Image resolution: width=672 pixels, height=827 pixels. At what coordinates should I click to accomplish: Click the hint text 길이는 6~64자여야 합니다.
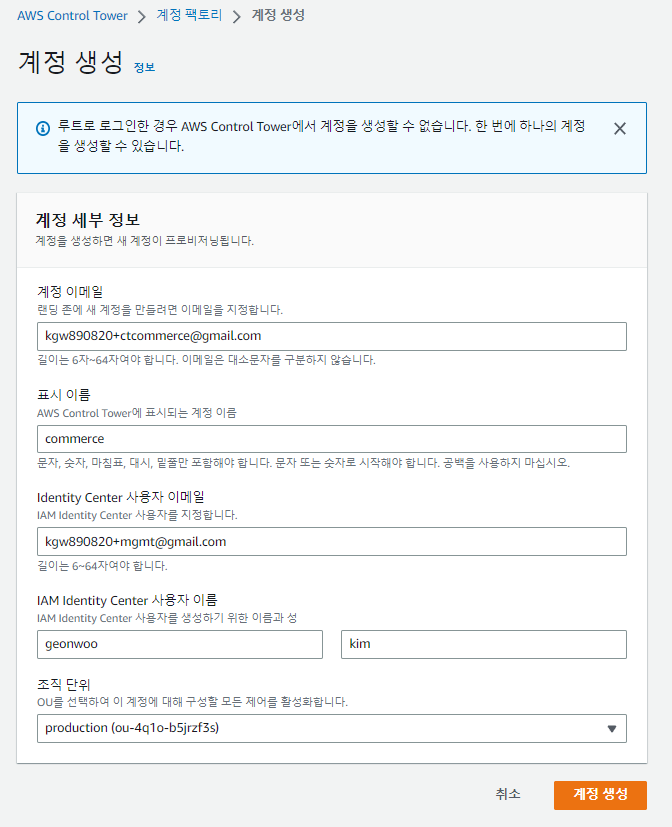click(102, 566)
